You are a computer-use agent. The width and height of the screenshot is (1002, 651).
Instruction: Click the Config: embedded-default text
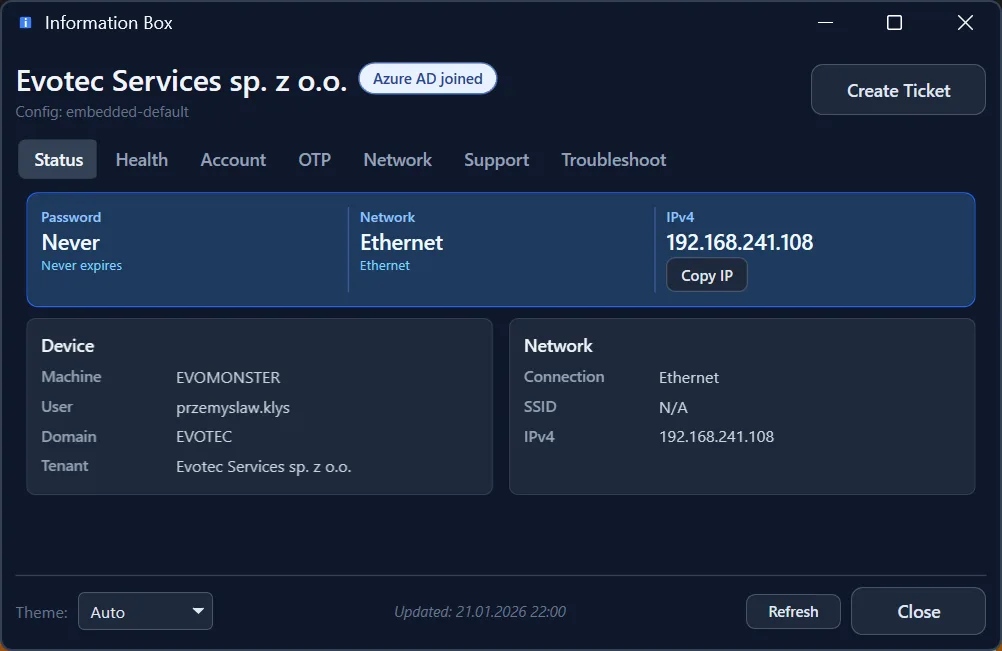pyautogui.click(x=102, y=112)
